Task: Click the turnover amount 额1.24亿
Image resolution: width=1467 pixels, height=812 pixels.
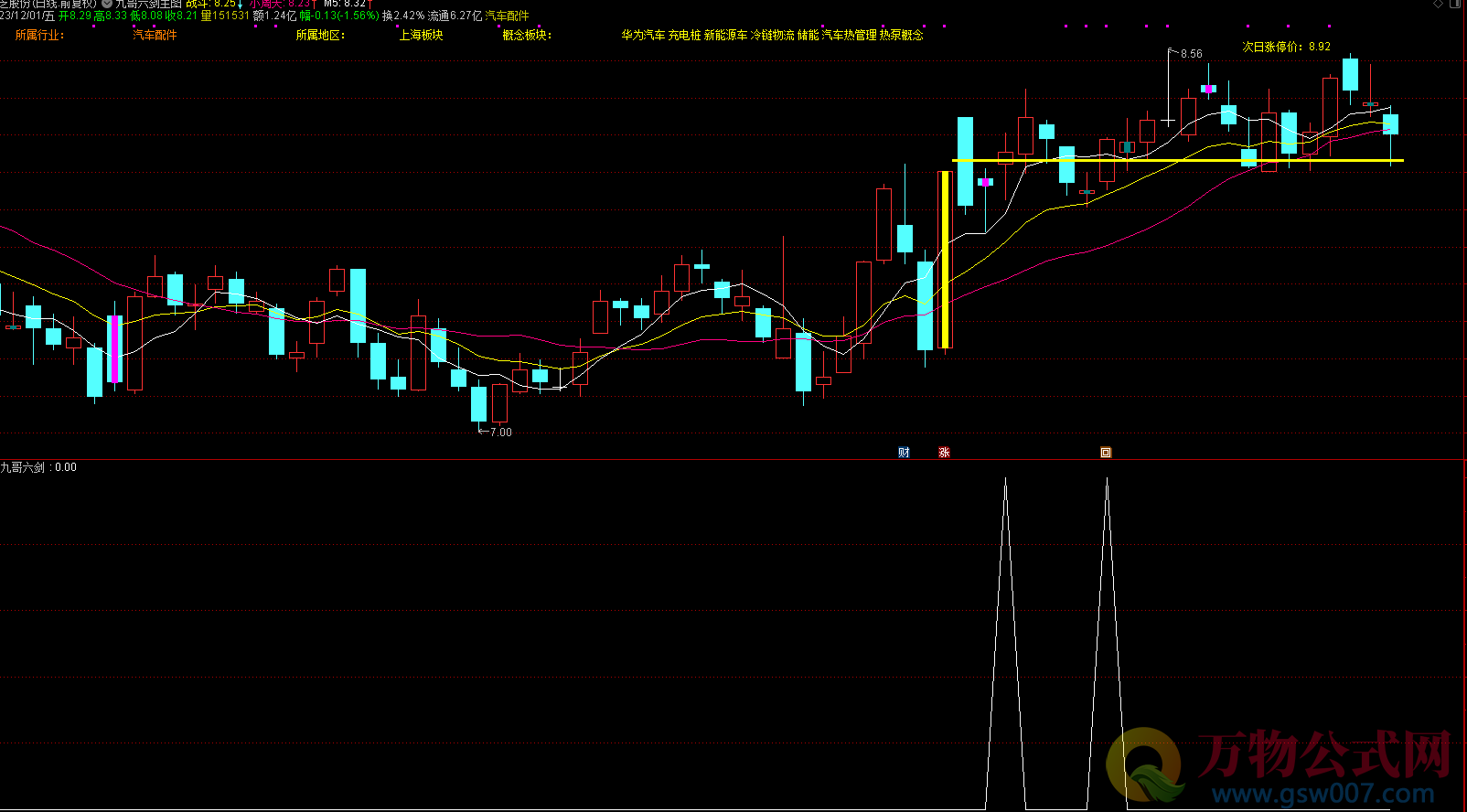Action: 274,16
